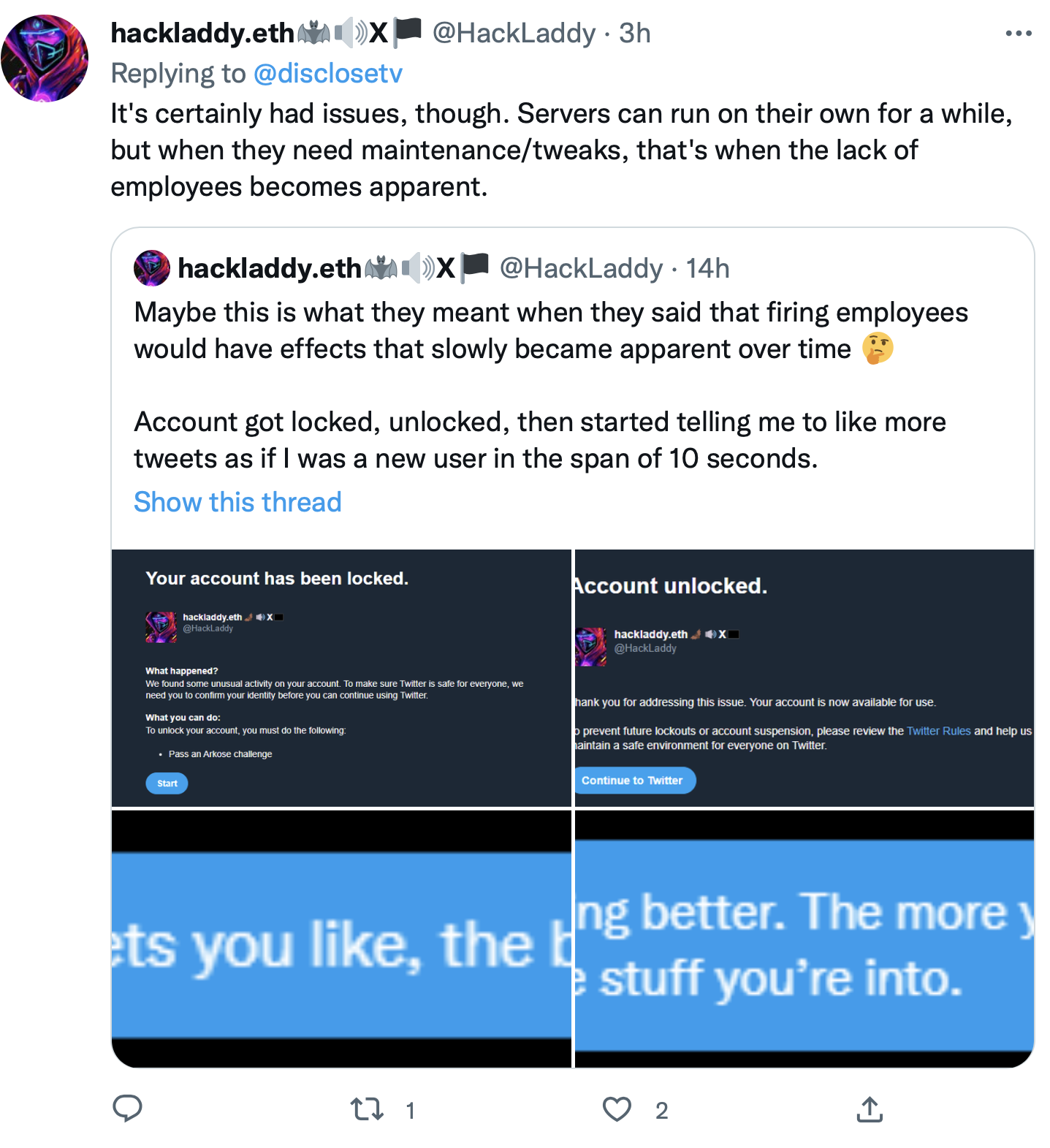The image size is (1050, 1148).
Task: Open the main tweet author's profile avatar
Action: coord(45,58)
